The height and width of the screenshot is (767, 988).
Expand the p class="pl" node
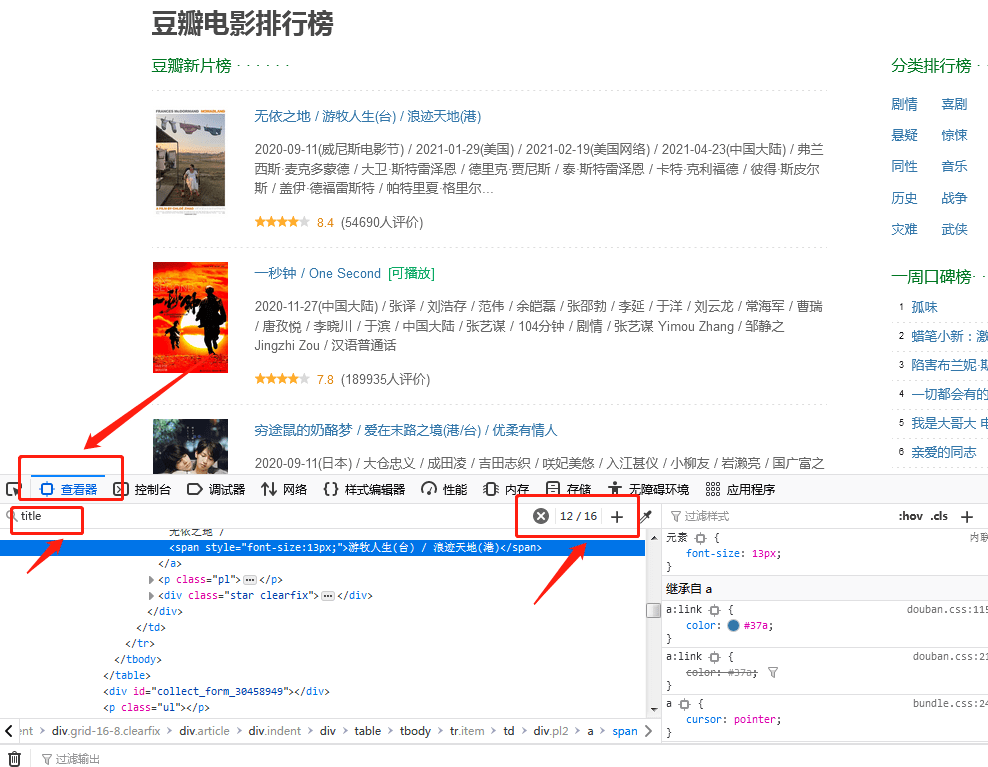151,580
